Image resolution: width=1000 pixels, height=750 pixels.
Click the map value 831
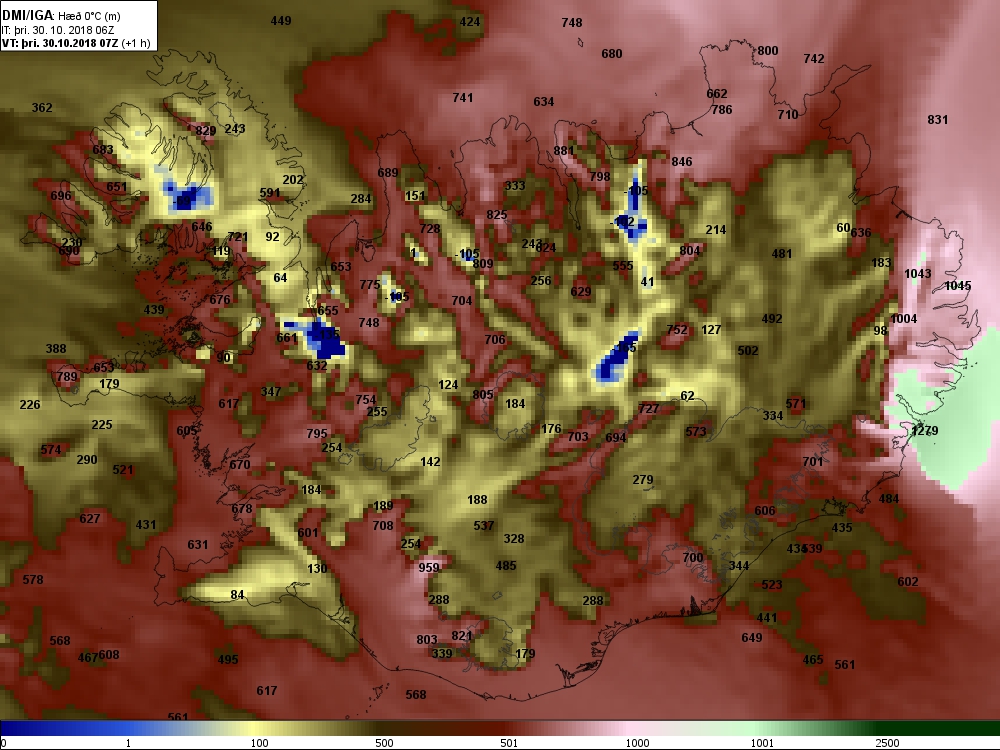[938, 119]
